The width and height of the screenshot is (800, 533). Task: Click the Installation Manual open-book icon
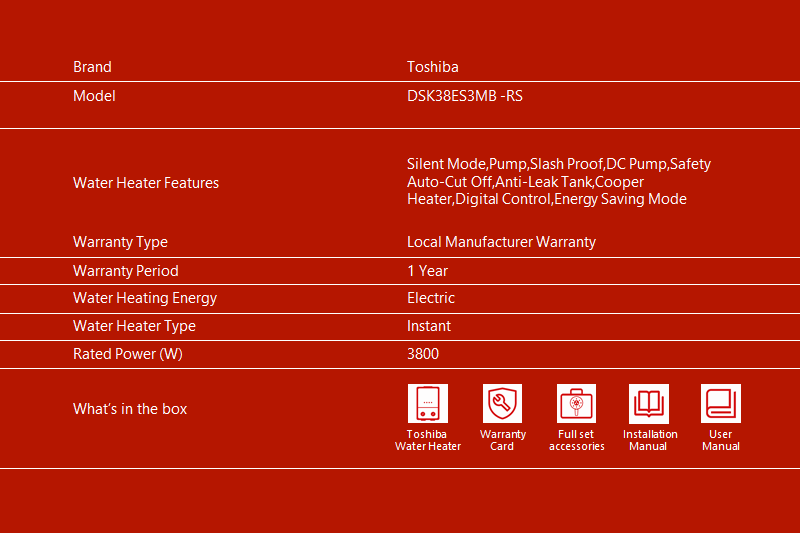tap(648, 403)
